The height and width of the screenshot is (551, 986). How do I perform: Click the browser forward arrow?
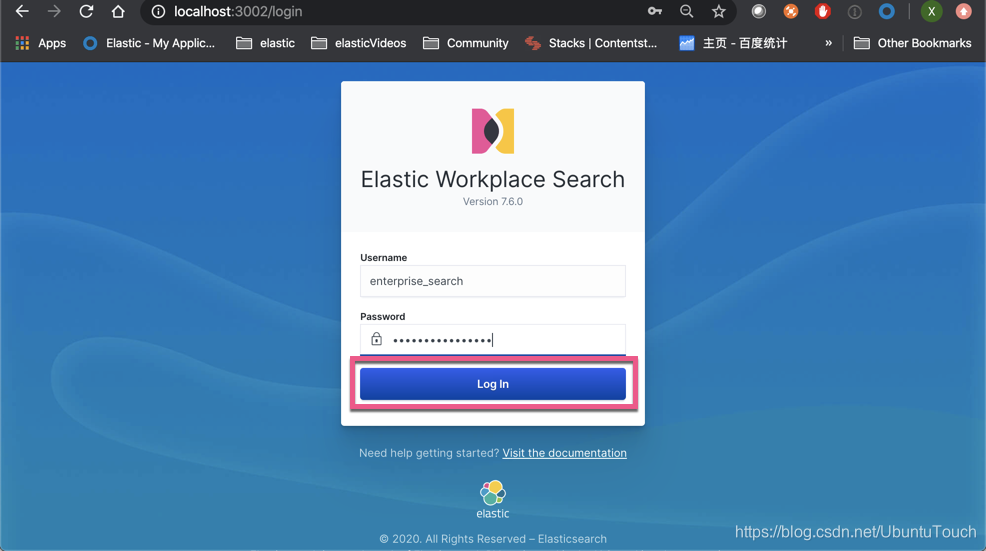tap(54, 11)
